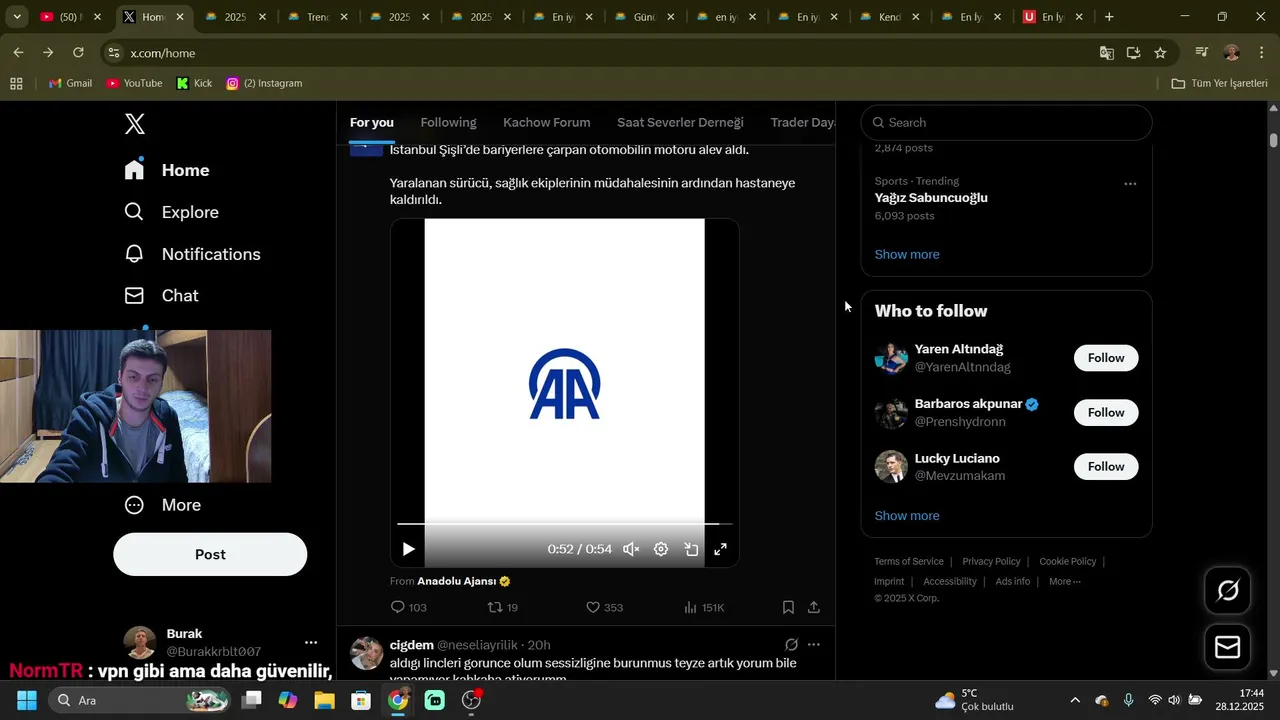1280x720 pixels.
Task: Open floating messages envelope button
Action: 1228,647
